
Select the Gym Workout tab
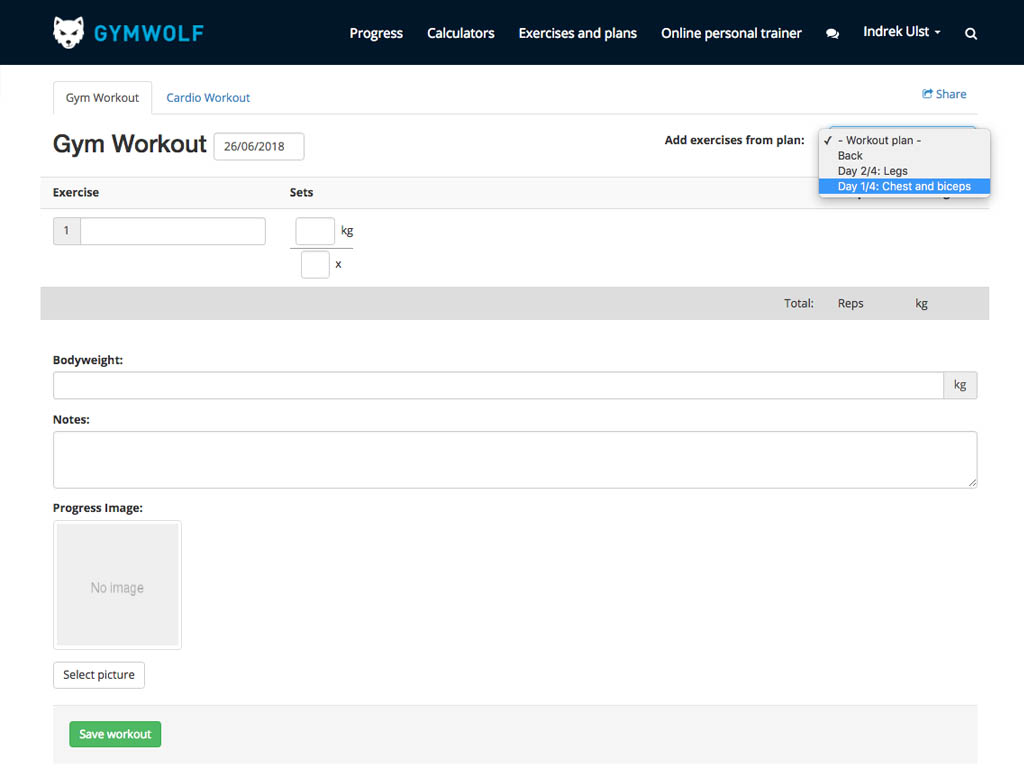coord(102,98)
